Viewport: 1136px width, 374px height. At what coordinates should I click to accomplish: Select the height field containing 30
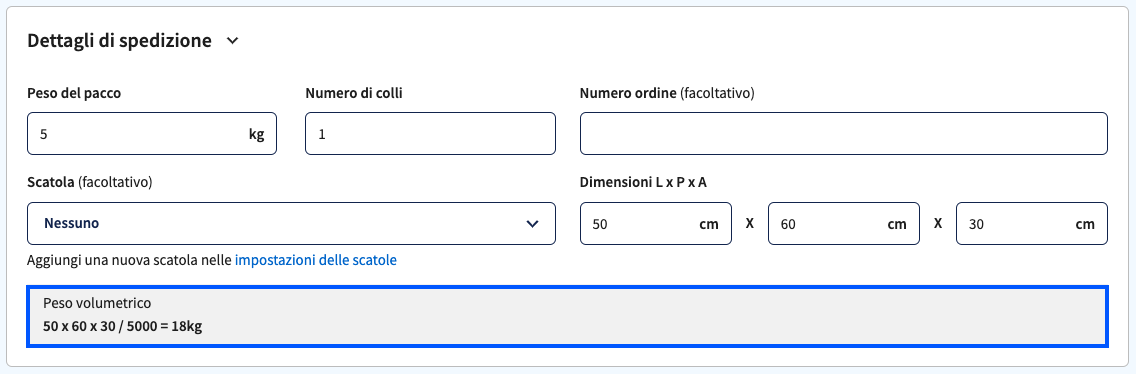pos(1032,223)
